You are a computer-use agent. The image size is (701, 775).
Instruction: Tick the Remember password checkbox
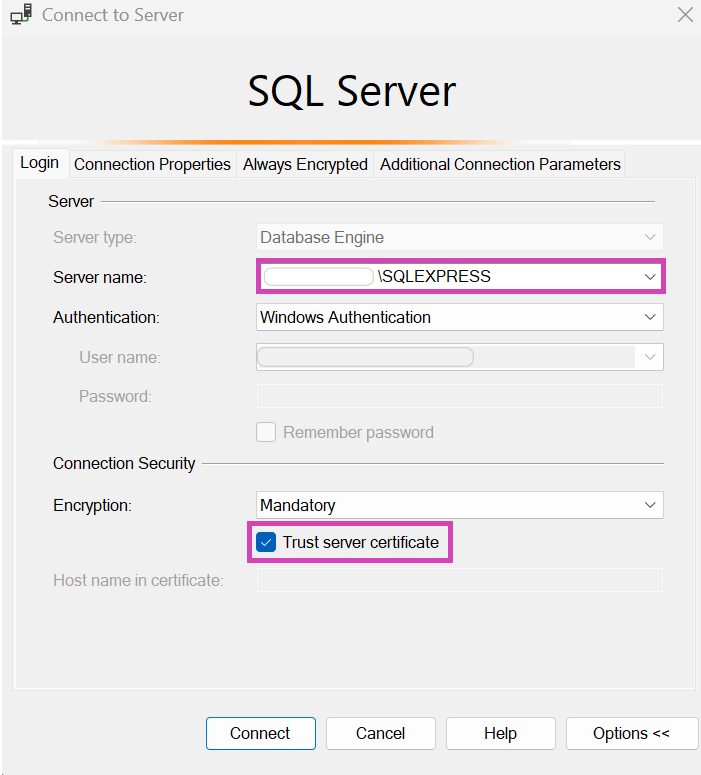pos(266,432)
